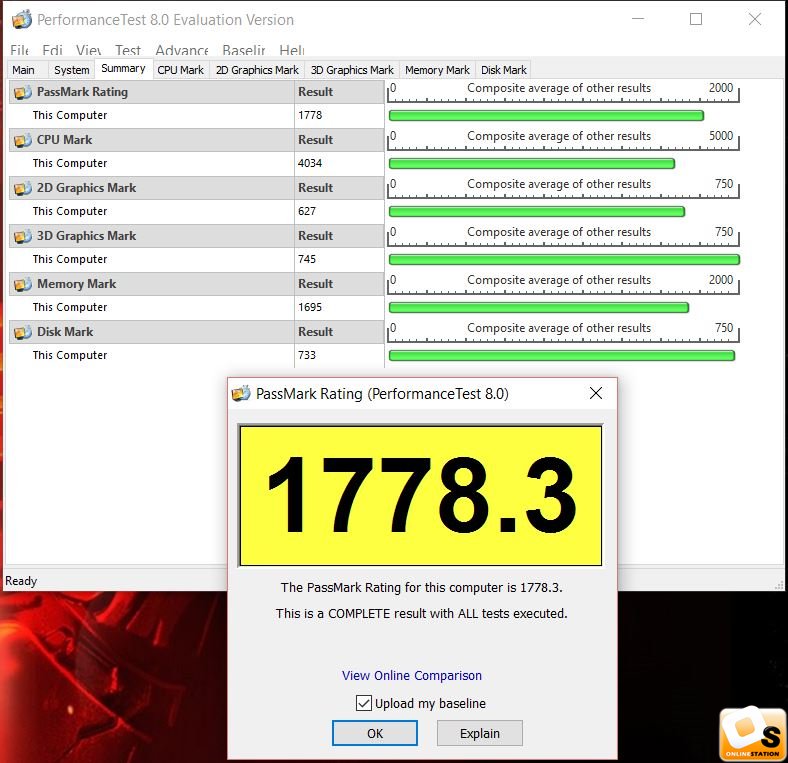Viewport: 788px width, 763px height.
Task: Click the PassMark Rating green result bar
Action: (546, 116)
